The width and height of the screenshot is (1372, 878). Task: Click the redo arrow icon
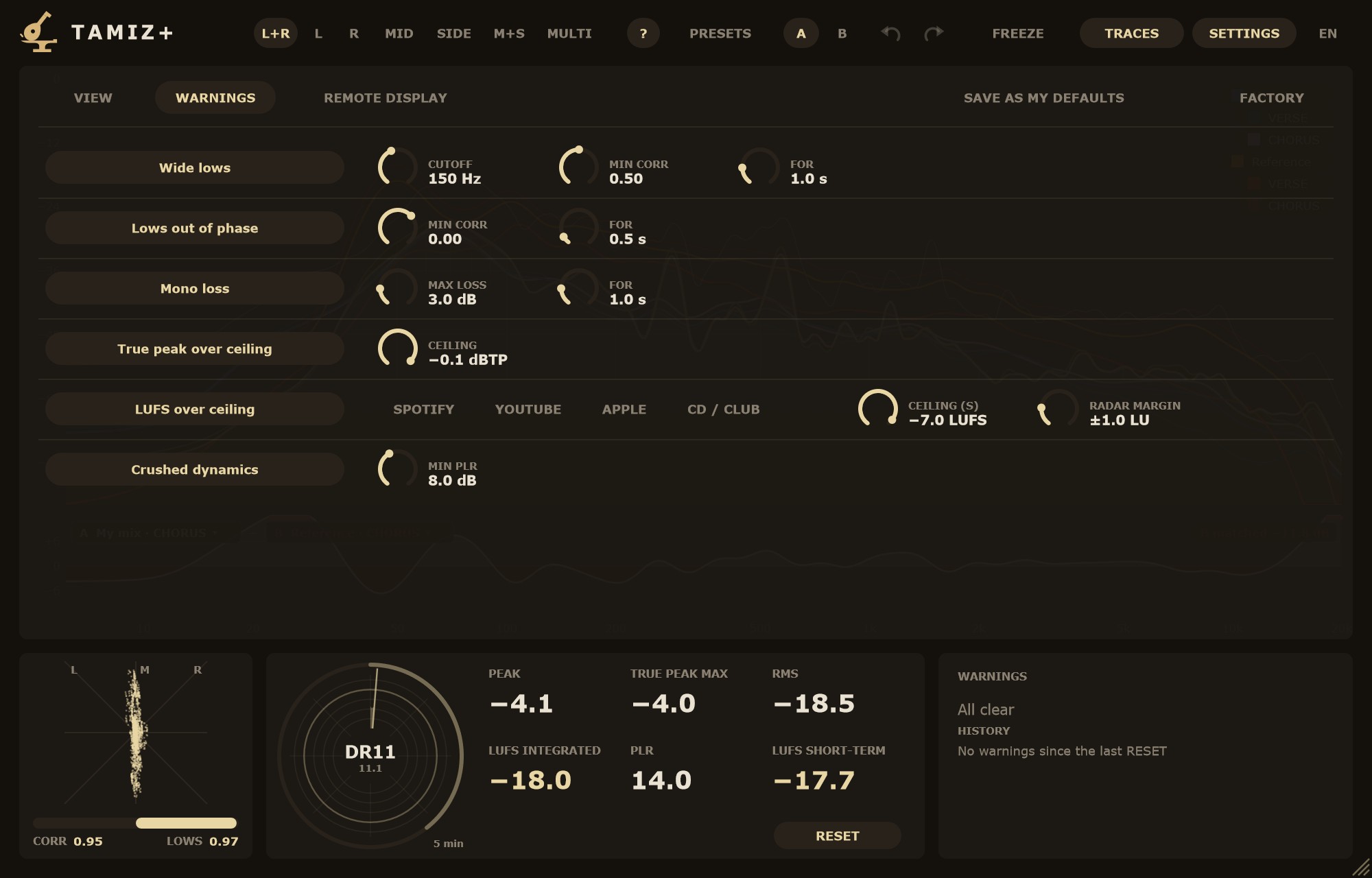point(934,33)
